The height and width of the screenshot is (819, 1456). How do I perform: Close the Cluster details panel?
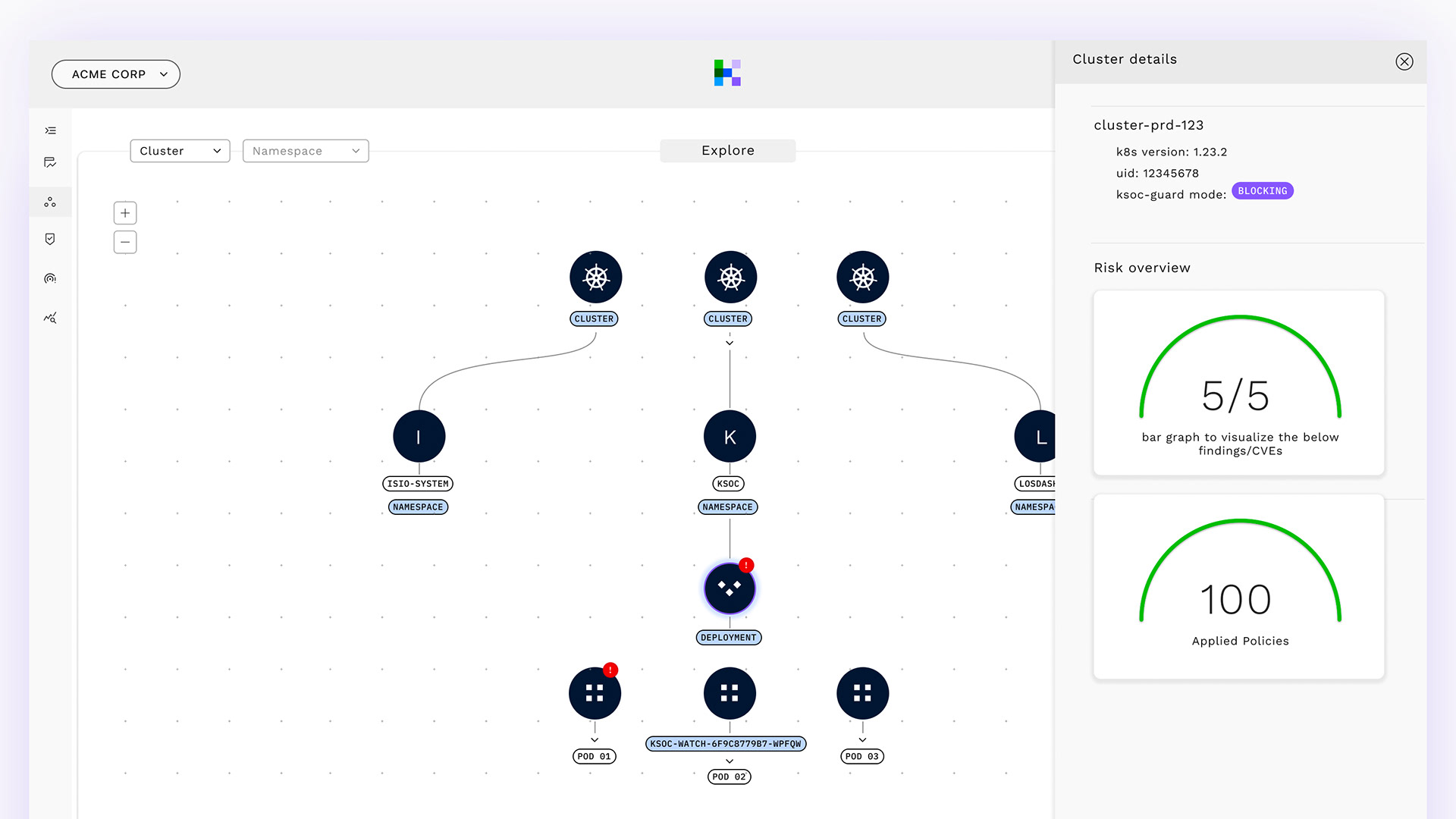click(x=1404, y=61)
